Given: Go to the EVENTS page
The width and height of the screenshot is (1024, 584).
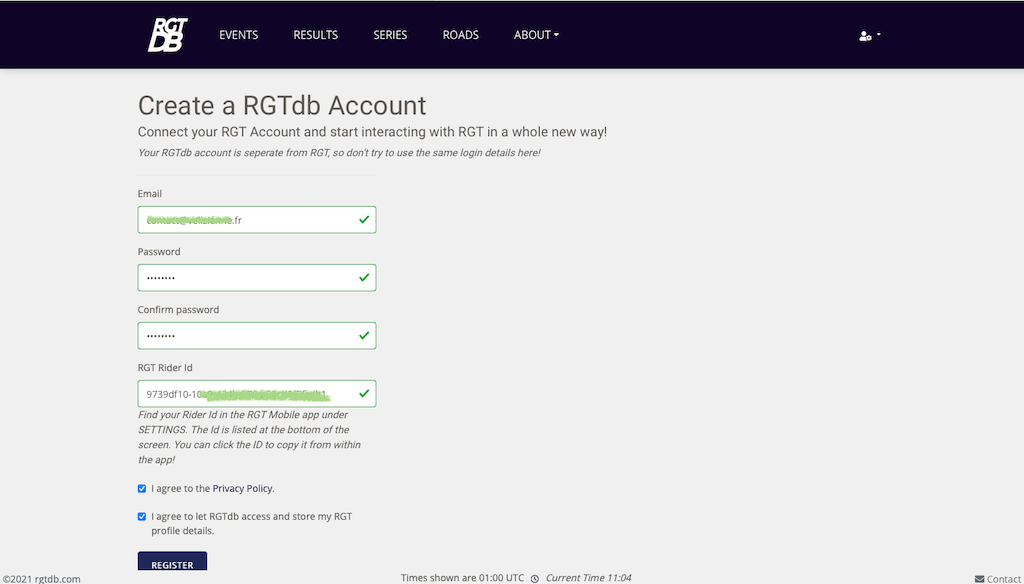Looking at the screenshot, I should pyautogui.click(x=238, y=35).
